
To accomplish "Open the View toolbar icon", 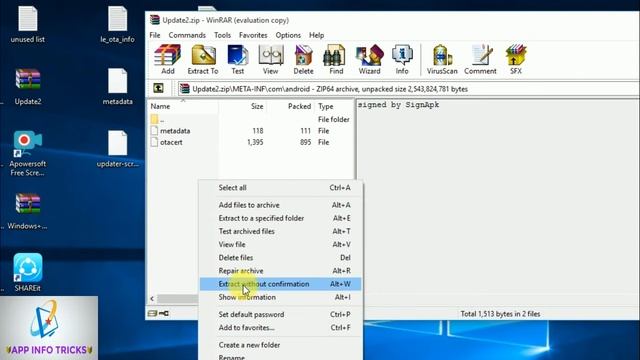I will (270, 60).
